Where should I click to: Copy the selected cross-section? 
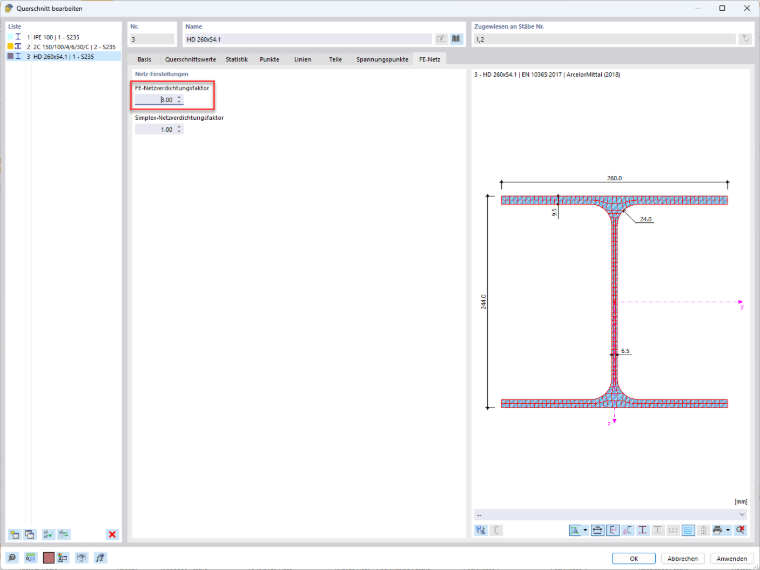(30, 534)
